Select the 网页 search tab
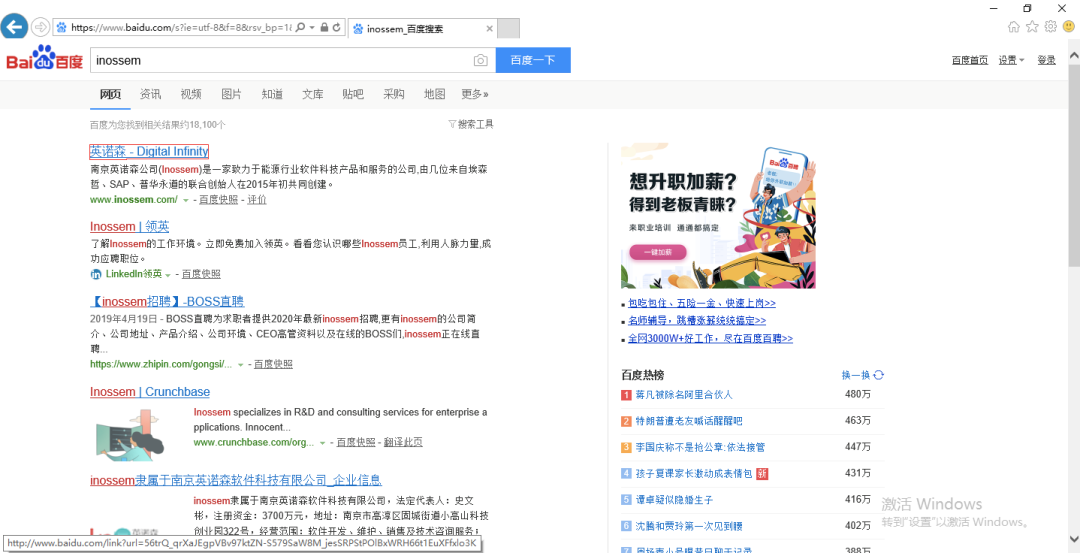Image resolution: width=1080 pixels, height=553 pixels. [110, 94]
